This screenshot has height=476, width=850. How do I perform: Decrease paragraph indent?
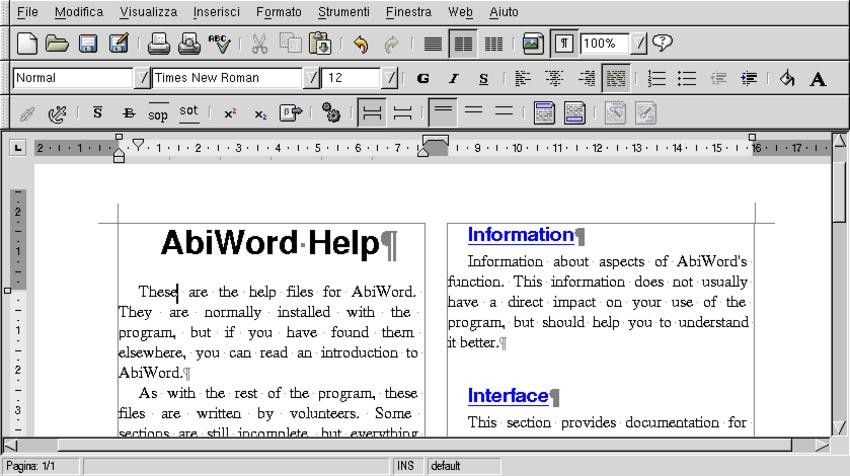(x=718, y=79)
